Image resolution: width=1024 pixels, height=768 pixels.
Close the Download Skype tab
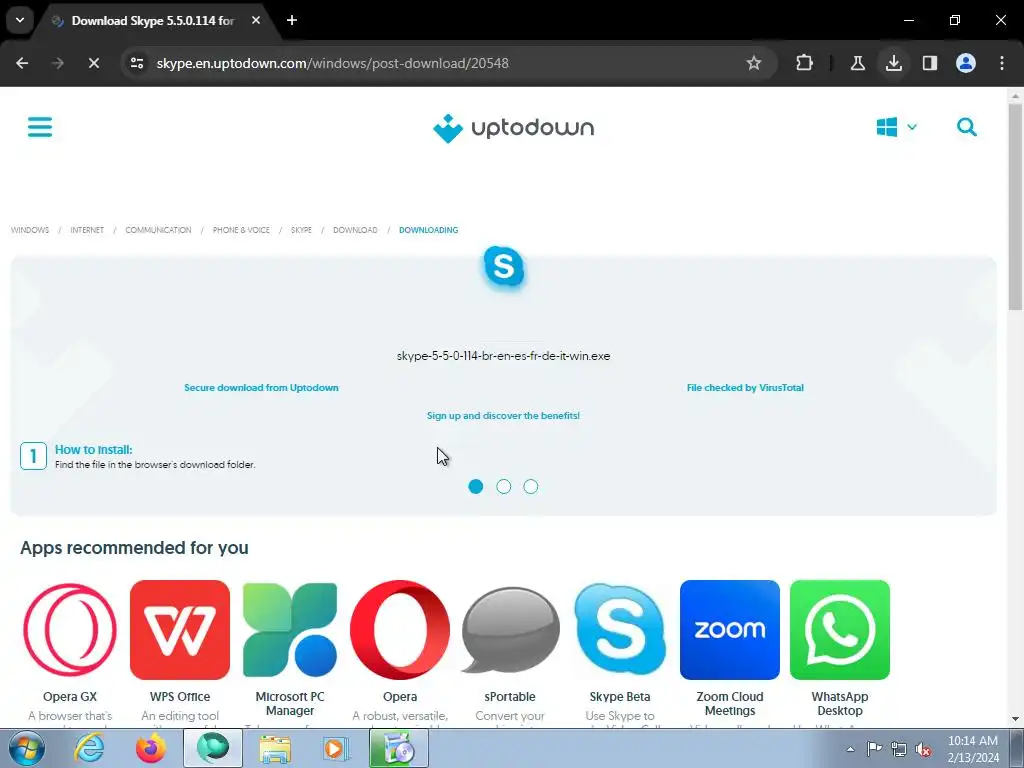(x=256, y=20)
